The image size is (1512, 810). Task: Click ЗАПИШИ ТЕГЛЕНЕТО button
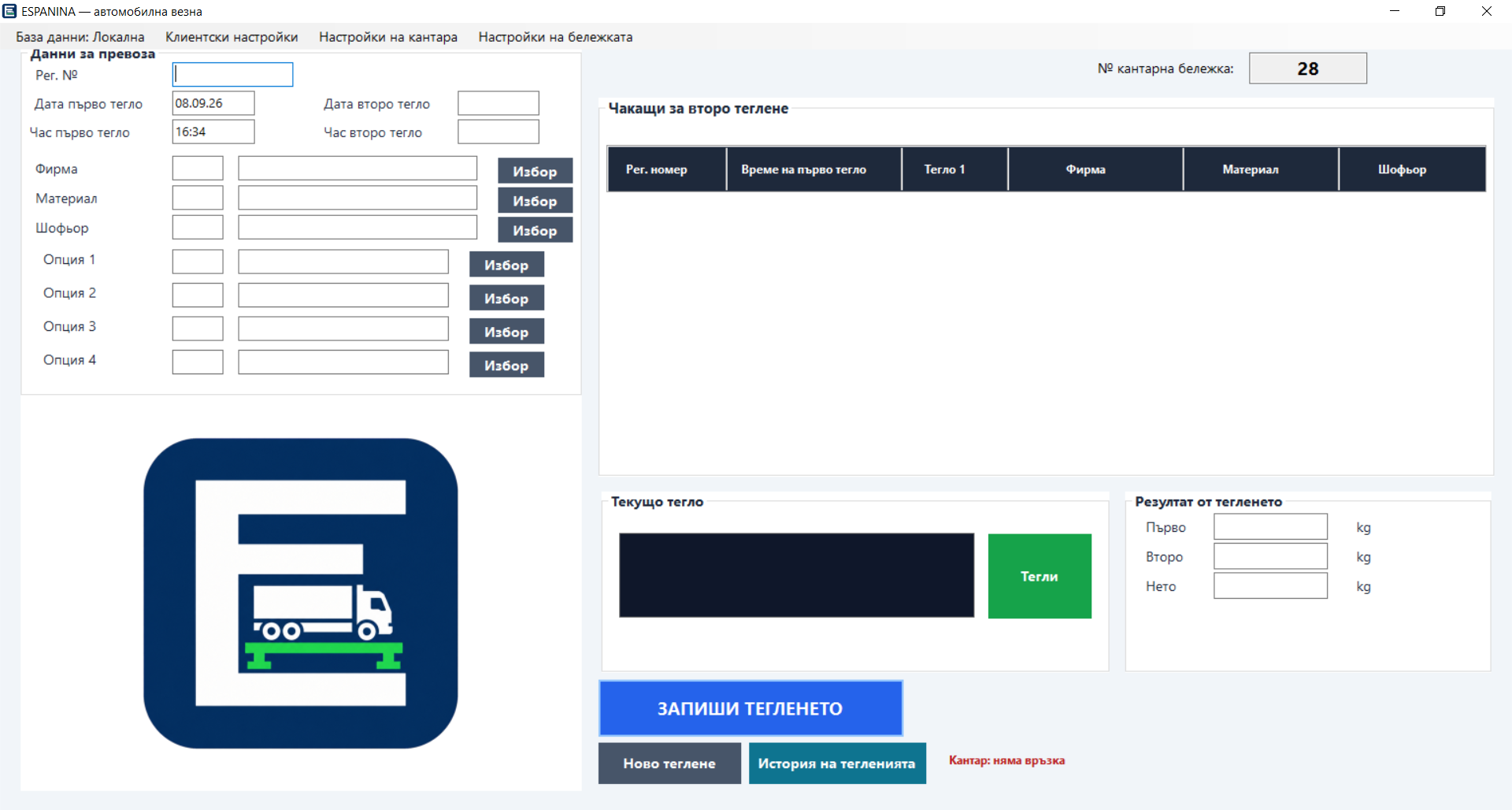pos(750,708)
